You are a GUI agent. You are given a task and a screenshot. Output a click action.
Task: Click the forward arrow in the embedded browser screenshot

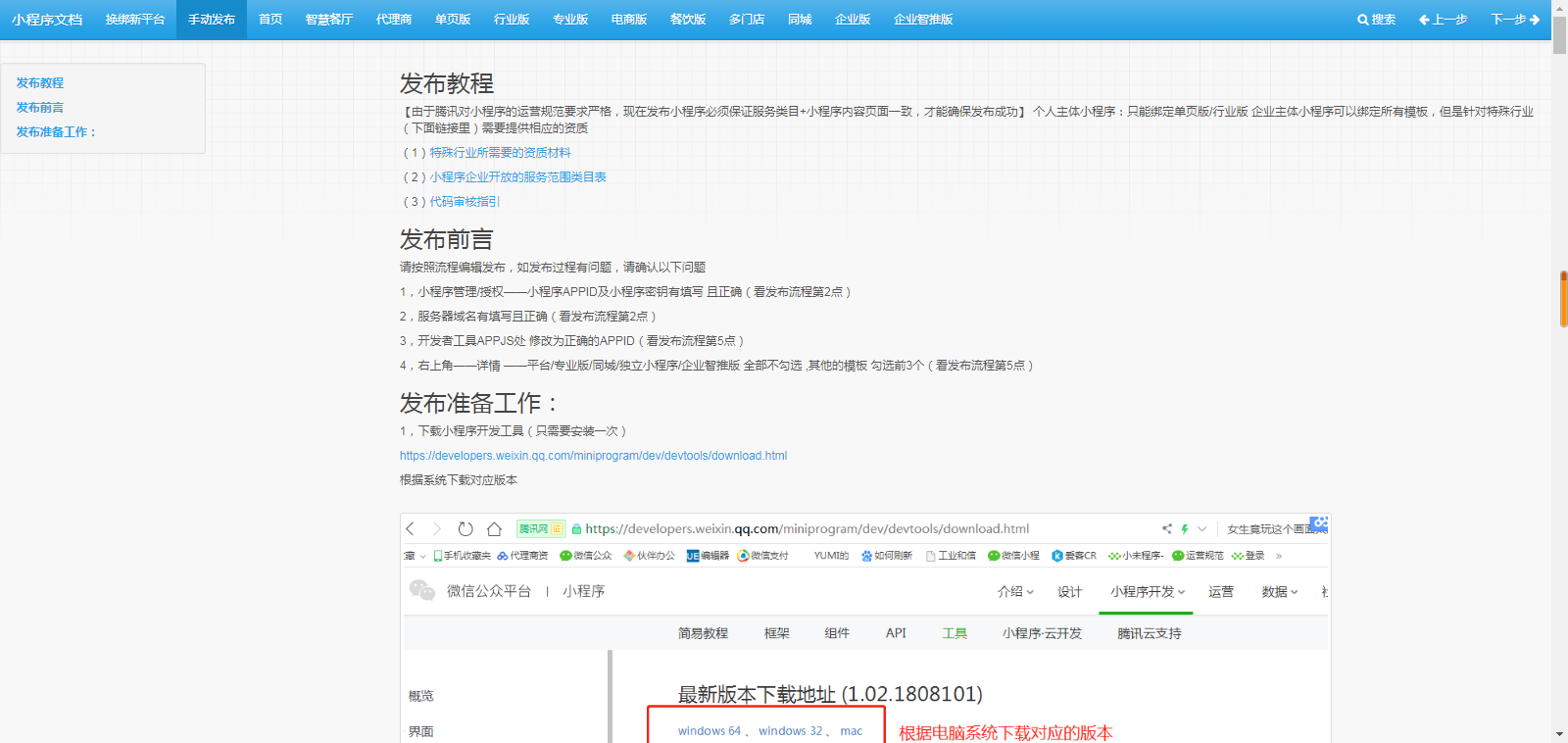pos(437,529)
